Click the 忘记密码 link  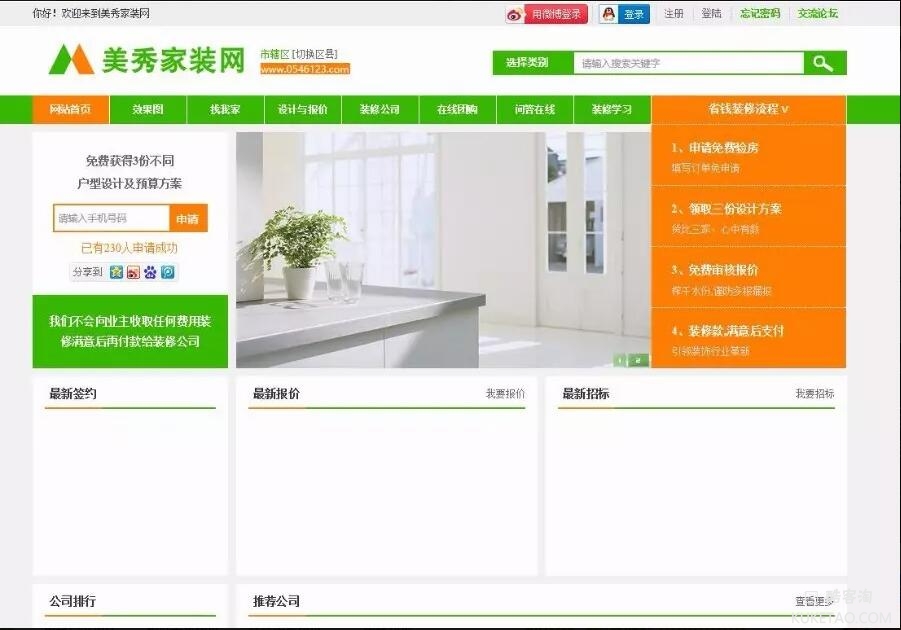coord(760,14)
